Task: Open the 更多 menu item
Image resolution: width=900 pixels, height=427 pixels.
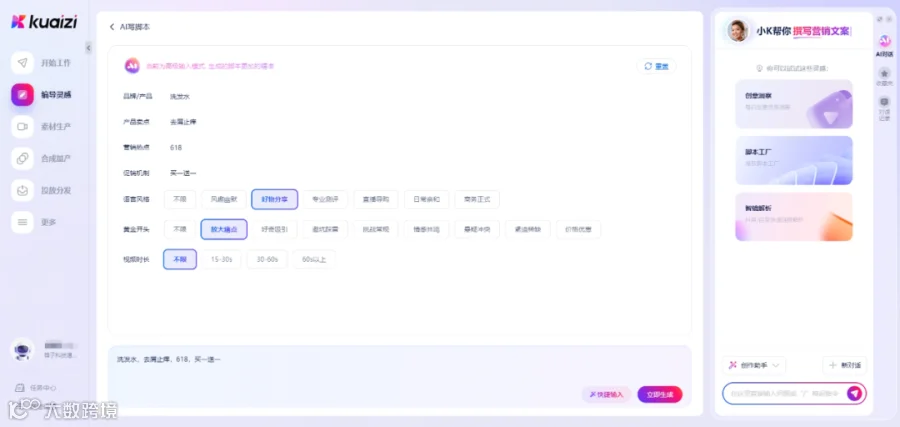Action: point(49,222)
